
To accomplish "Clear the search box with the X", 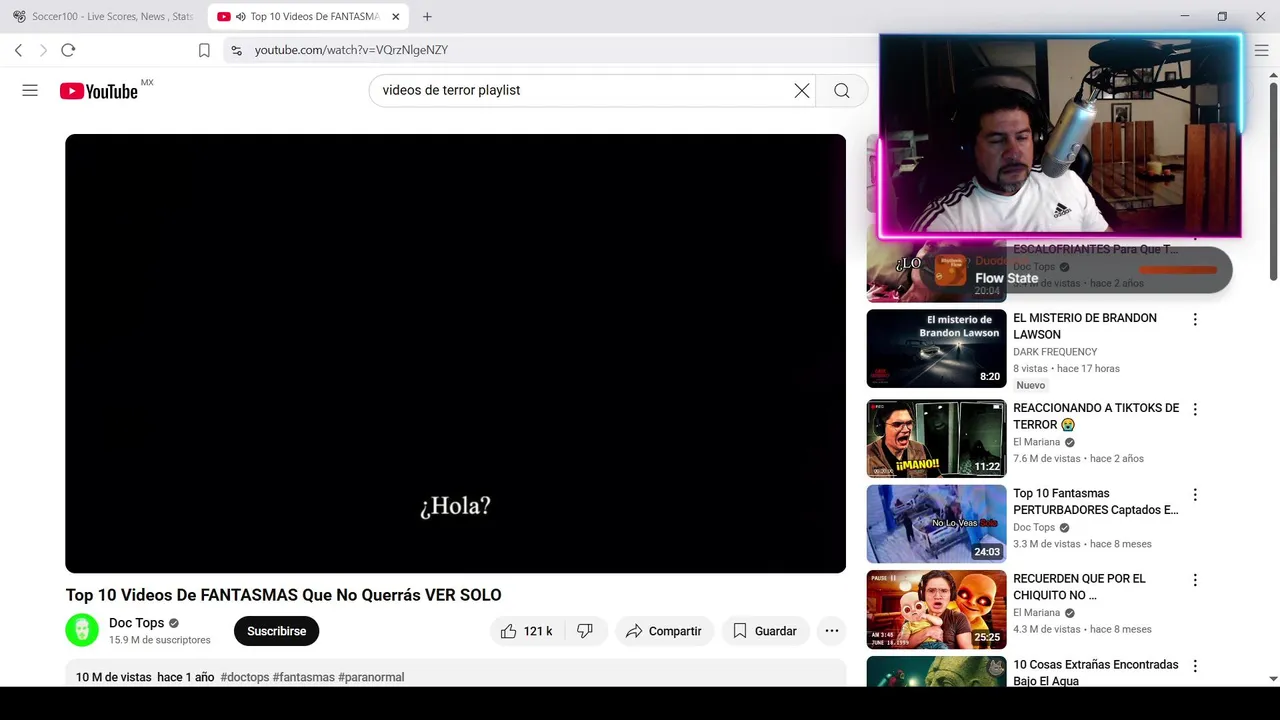I will (x=802, y=90).
